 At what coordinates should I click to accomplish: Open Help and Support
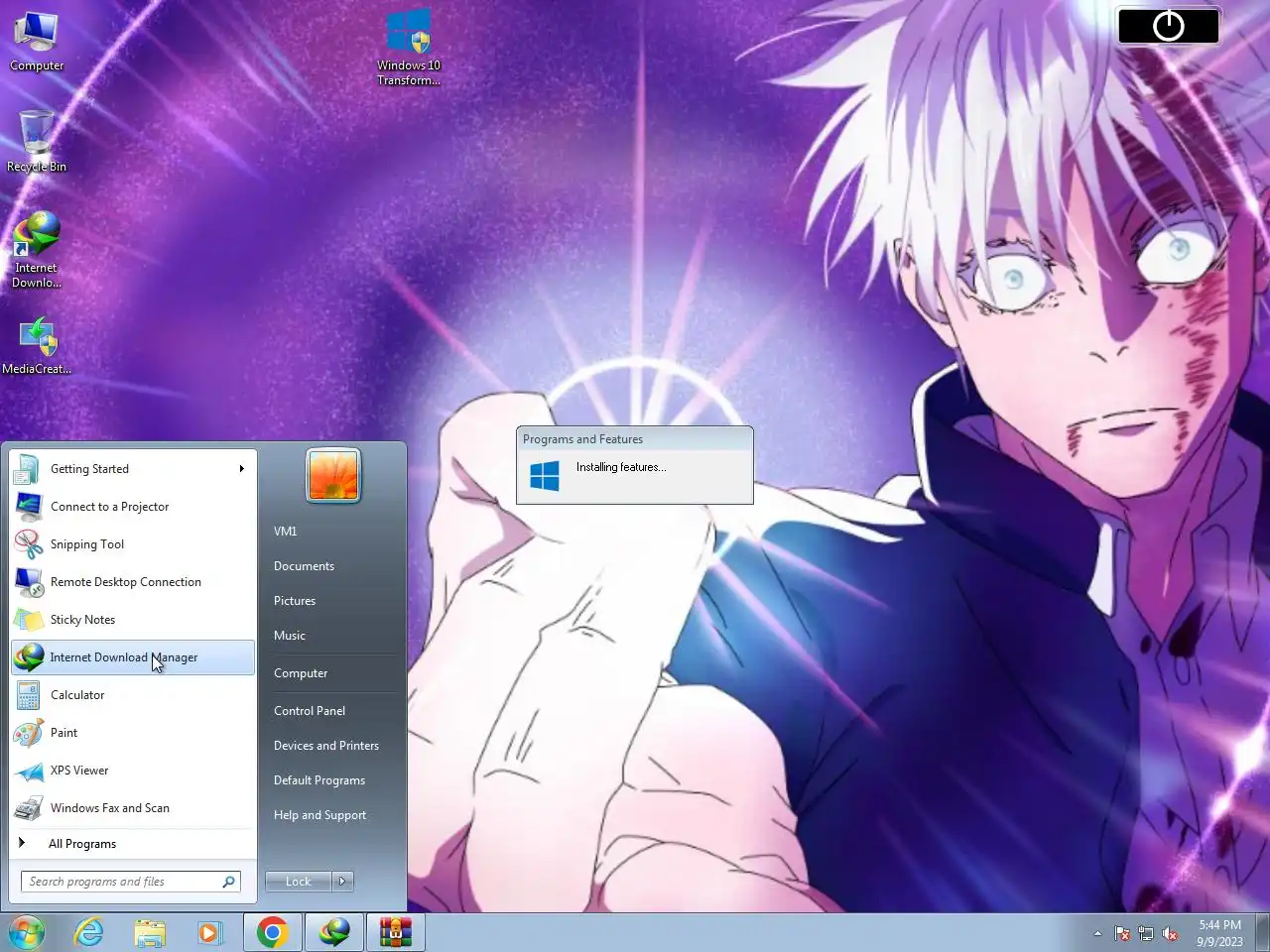pos(332,815)
